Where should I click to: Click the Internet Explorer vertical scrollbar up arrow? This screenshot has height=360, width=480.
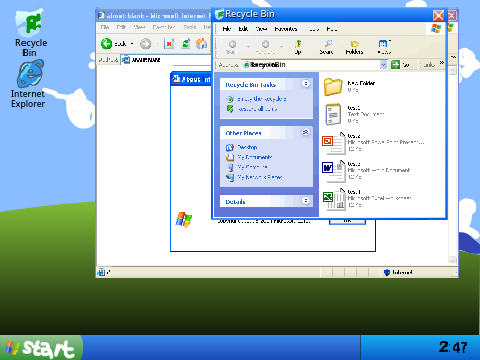[452, 71]
